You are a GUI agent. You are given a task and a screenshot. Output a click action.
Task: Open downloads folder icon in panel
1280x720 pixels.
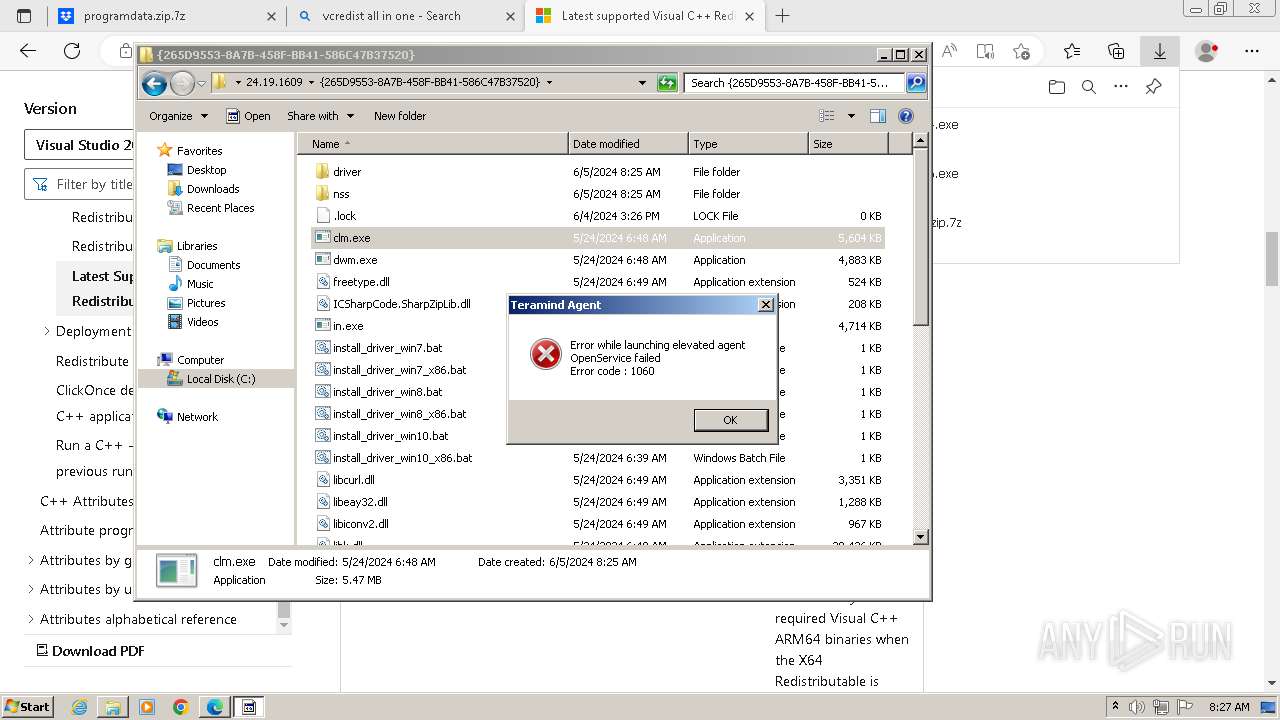1057,87
